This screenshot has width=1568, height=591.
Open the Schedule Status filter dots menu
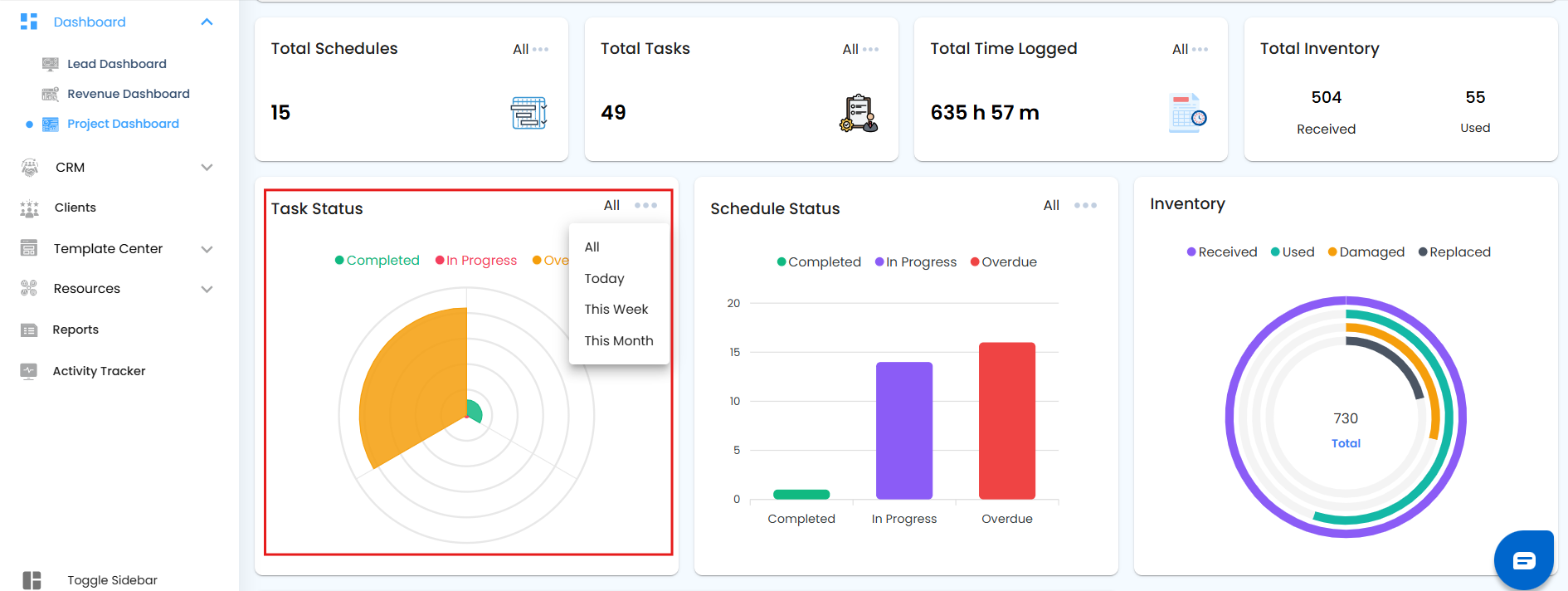tap(1085, 205)
